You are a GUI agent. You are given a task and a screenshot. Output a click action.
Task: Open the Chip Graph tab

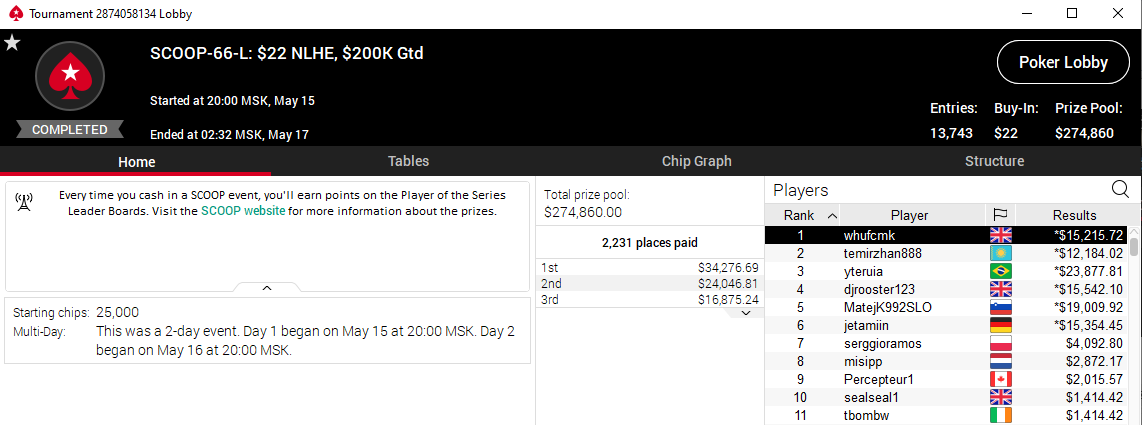(696, 161)
